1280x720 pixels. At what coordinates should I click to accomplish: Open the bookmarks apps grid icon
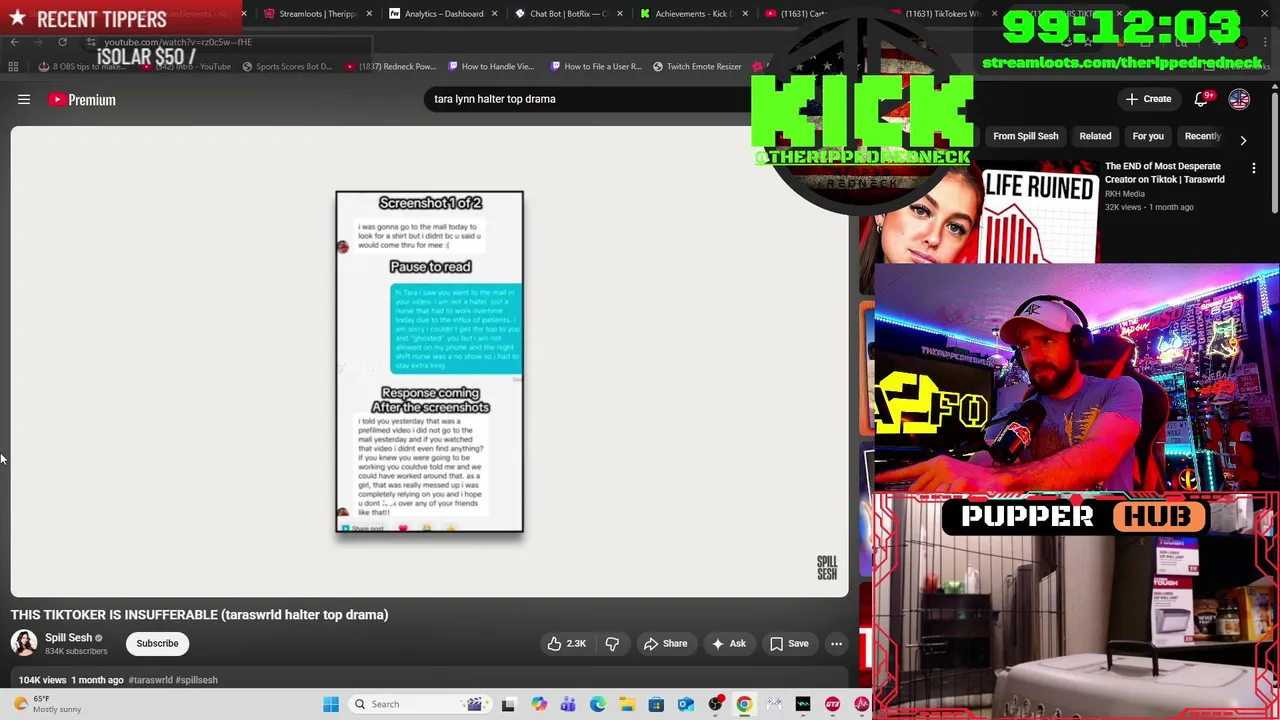[x=13, y=67]
